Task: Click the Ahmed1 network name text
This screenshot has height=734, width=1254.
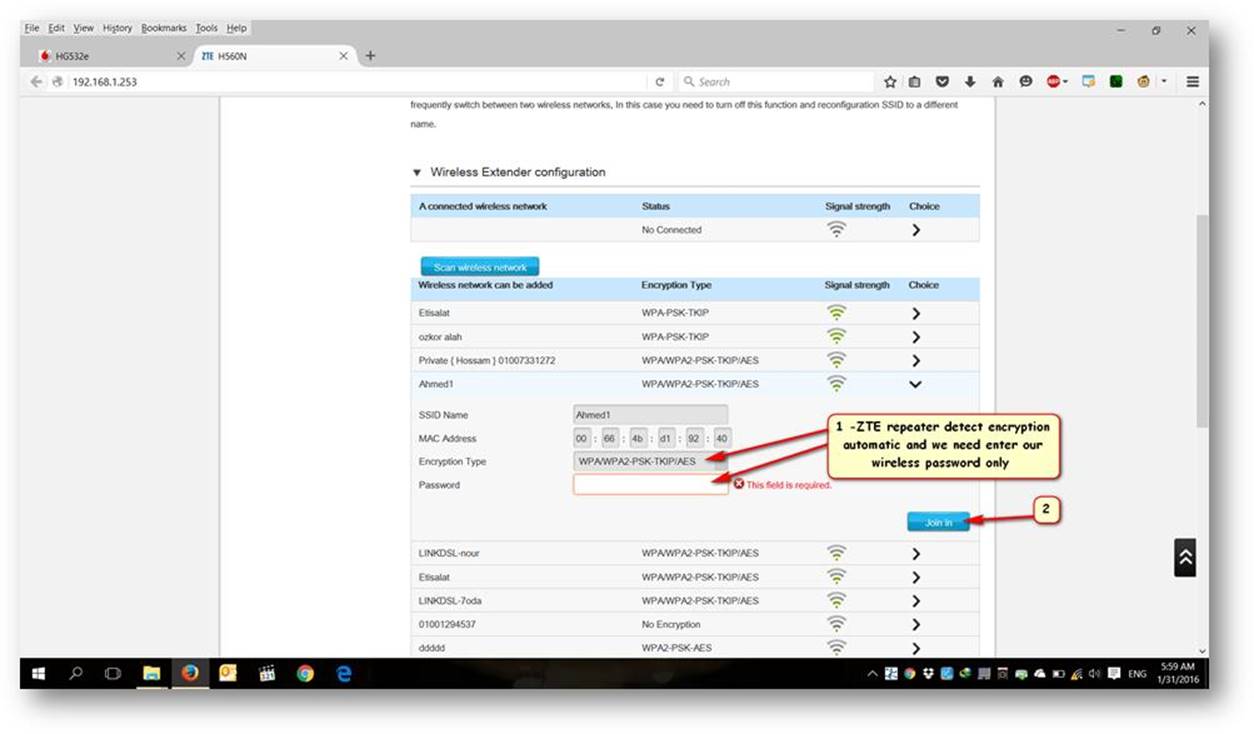Action: [434, 384]
